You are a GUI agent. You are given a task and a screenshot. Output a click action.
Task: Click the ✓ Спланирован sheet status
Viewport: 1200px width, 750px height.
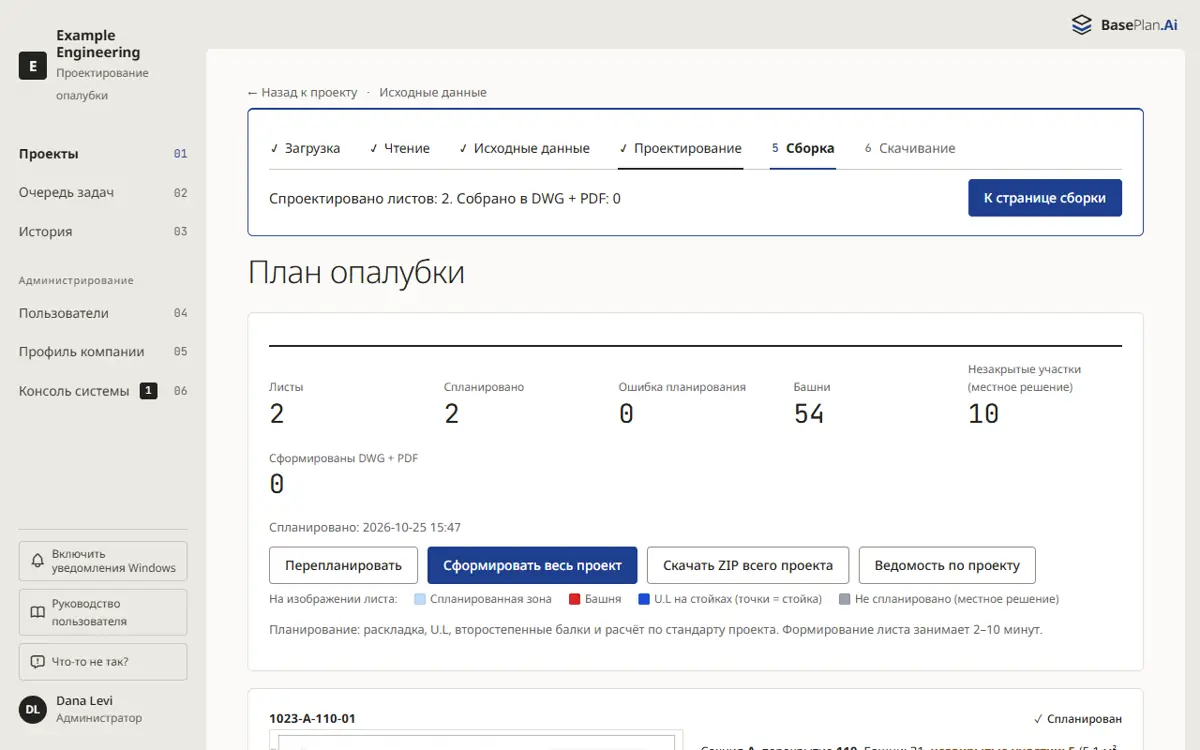coord(1078,719)
